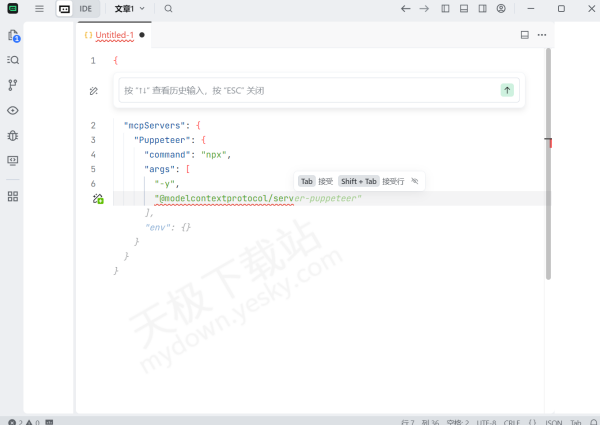The height and width of the screenshot is (425, 600).
Task: Click the eye preview icon in sidebar
Action: point(13,110)
